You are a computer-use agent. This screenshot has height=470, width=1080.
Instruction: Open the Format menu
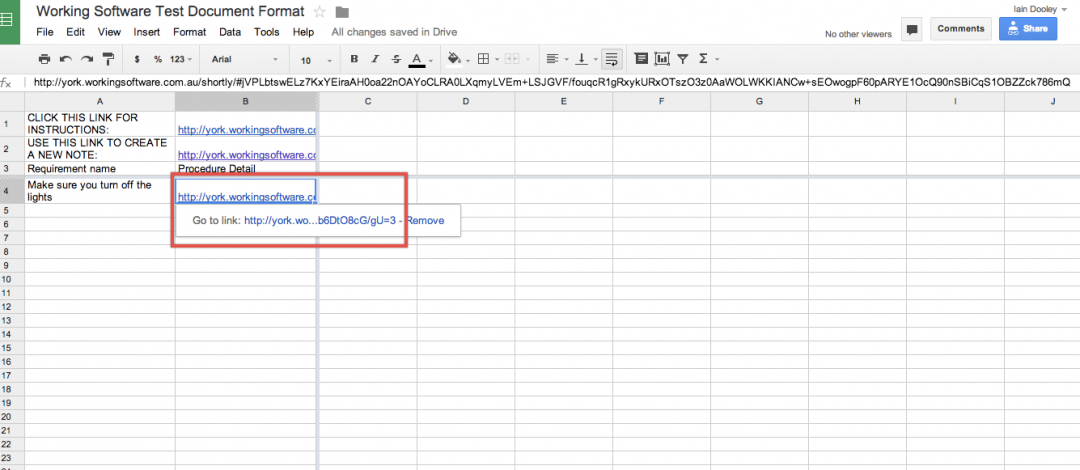[x=189, y=32]
